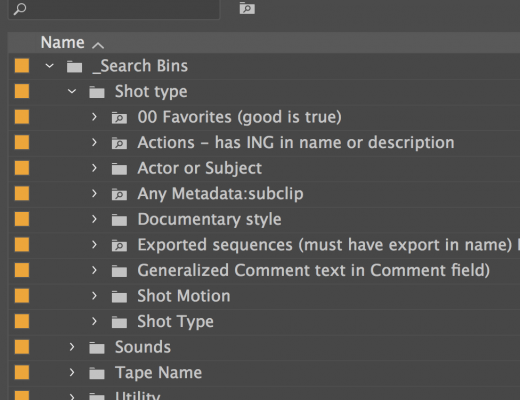Create new search bin from query icon
The image size is (520, 400).
[247, 8]
